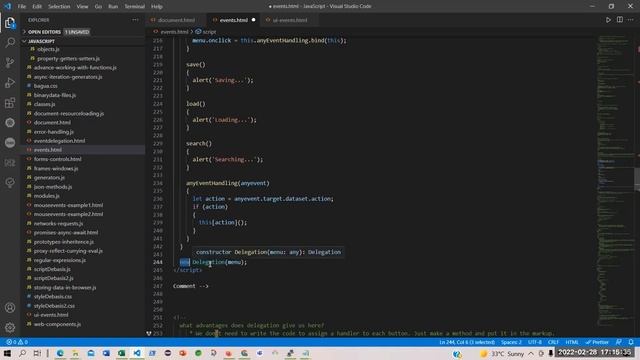
Task: Split the editor to the right
Action: click(x=620, y=20)
